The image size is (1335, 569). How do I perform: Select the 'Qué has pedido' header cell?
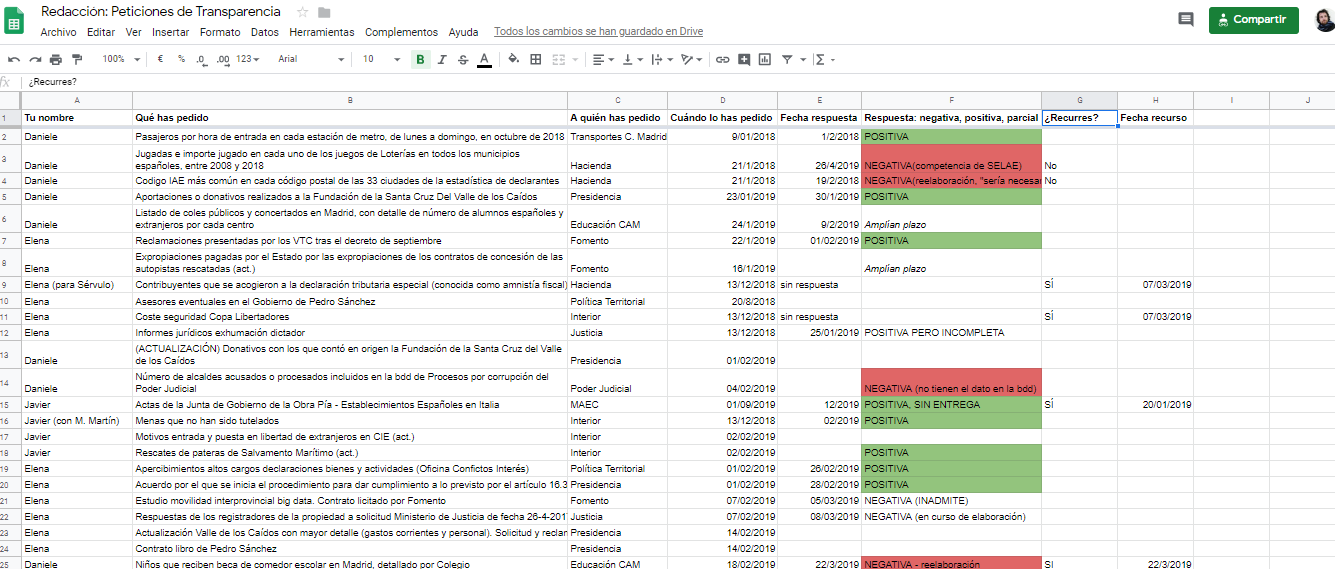[x=350, y=118]
